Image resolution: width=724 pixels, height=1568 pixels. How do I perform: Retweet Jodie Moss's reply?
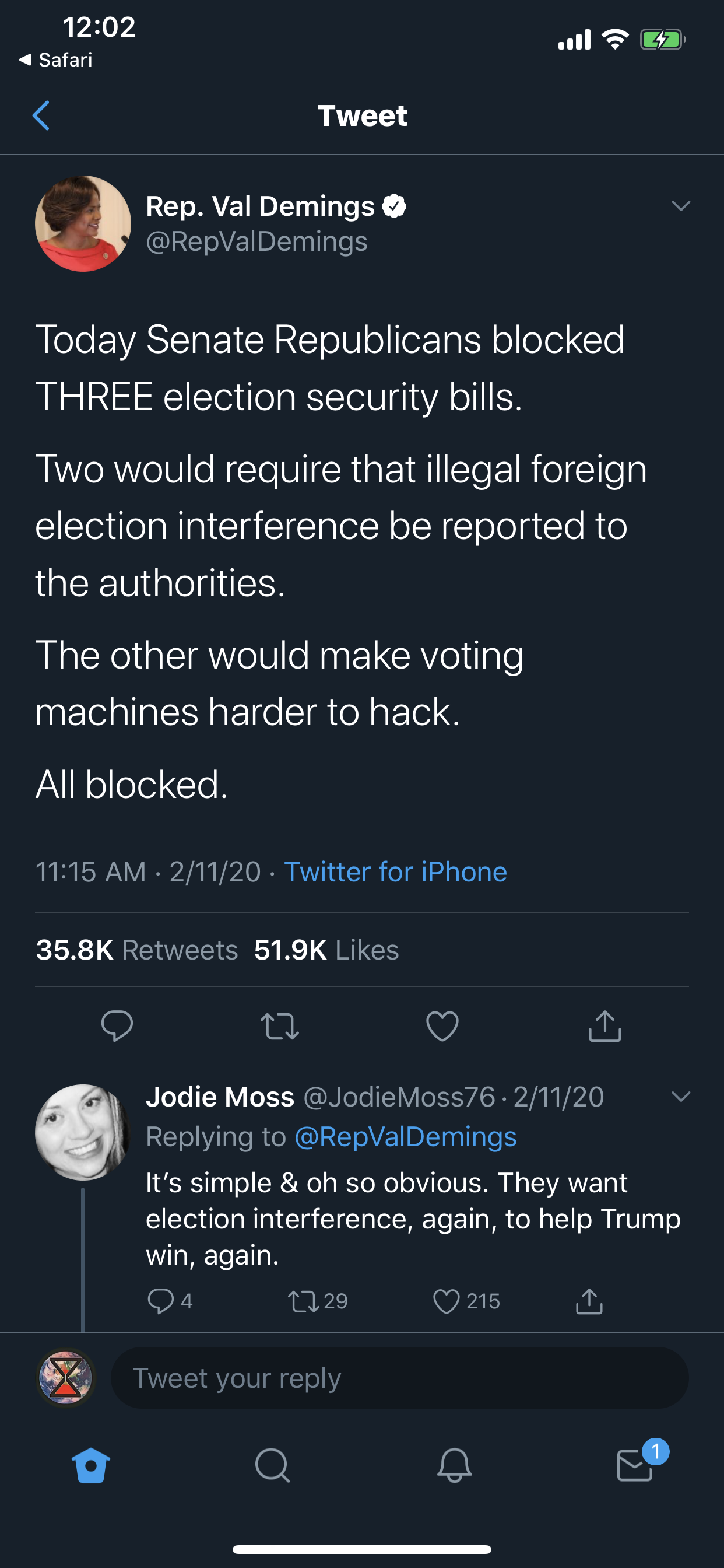point(304,1301)
